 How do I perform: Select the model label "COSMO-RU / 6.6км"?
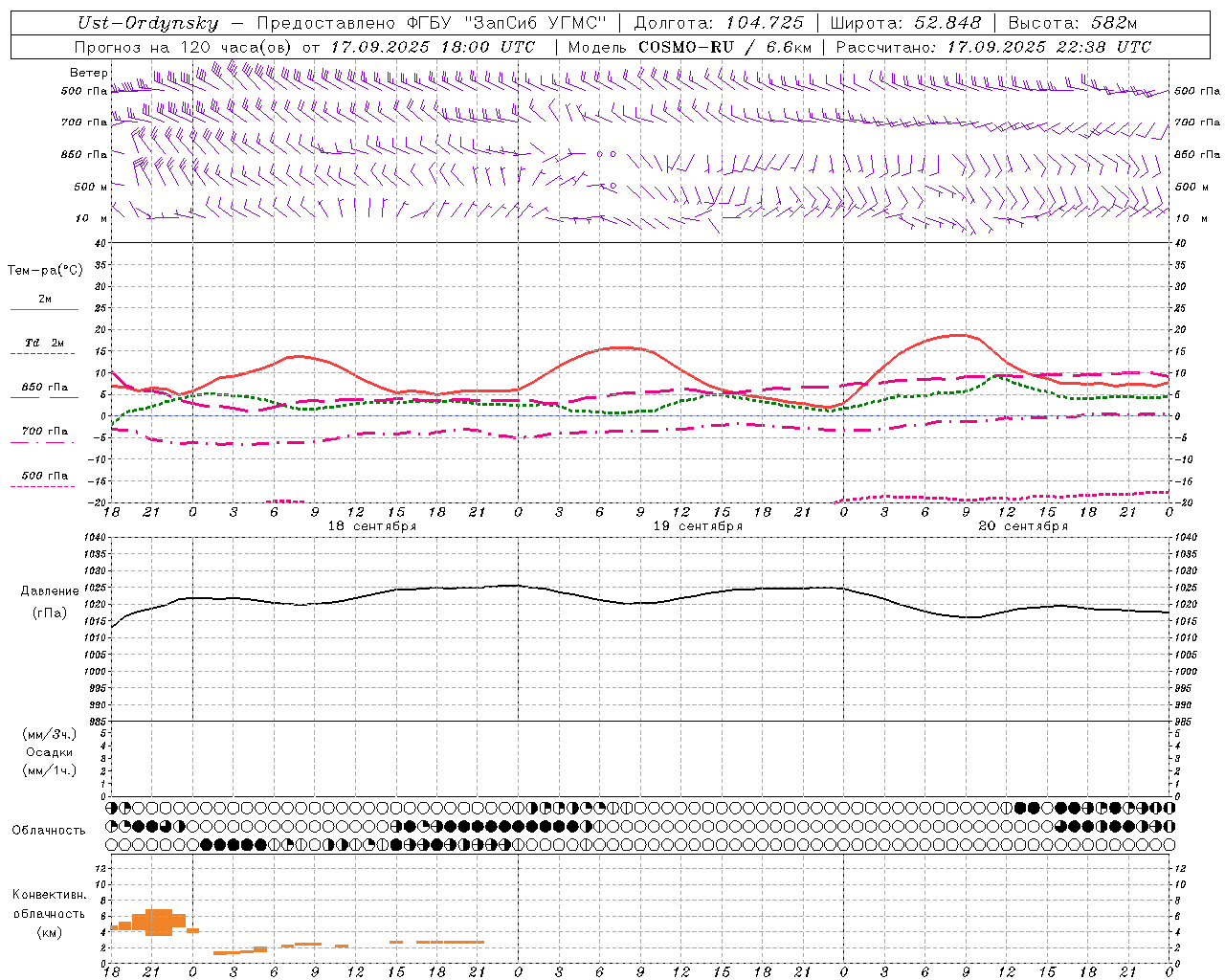[x=725, y=47]
